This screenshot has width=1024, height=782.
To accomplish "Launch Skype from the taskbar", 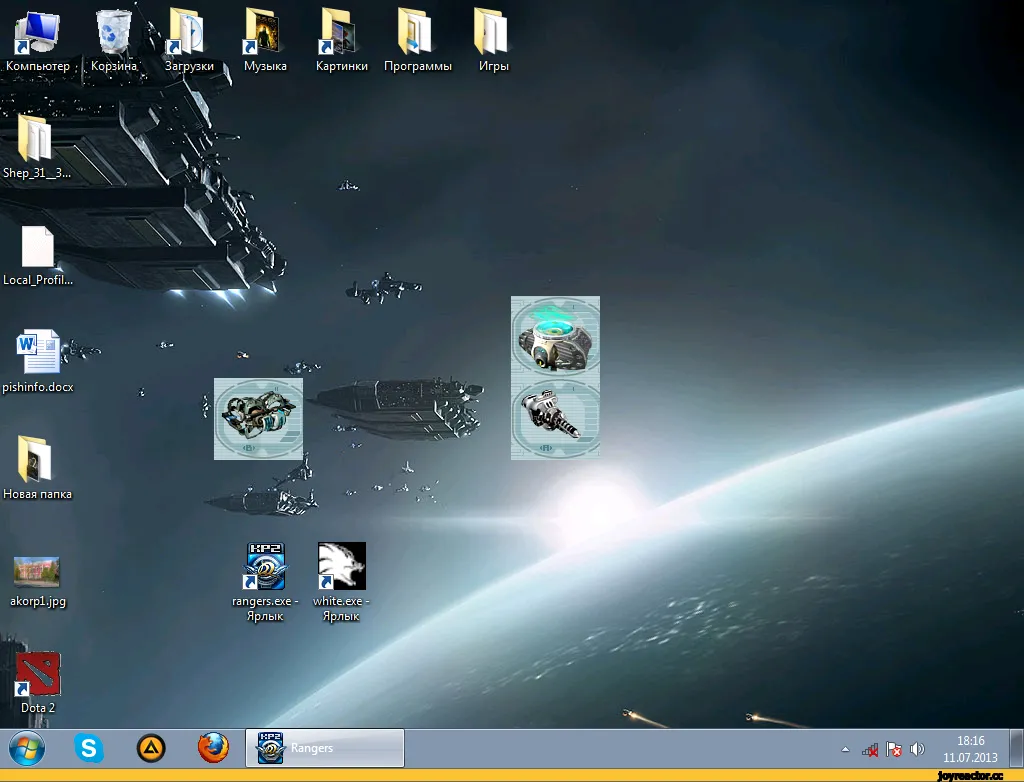I will (89, 748).
